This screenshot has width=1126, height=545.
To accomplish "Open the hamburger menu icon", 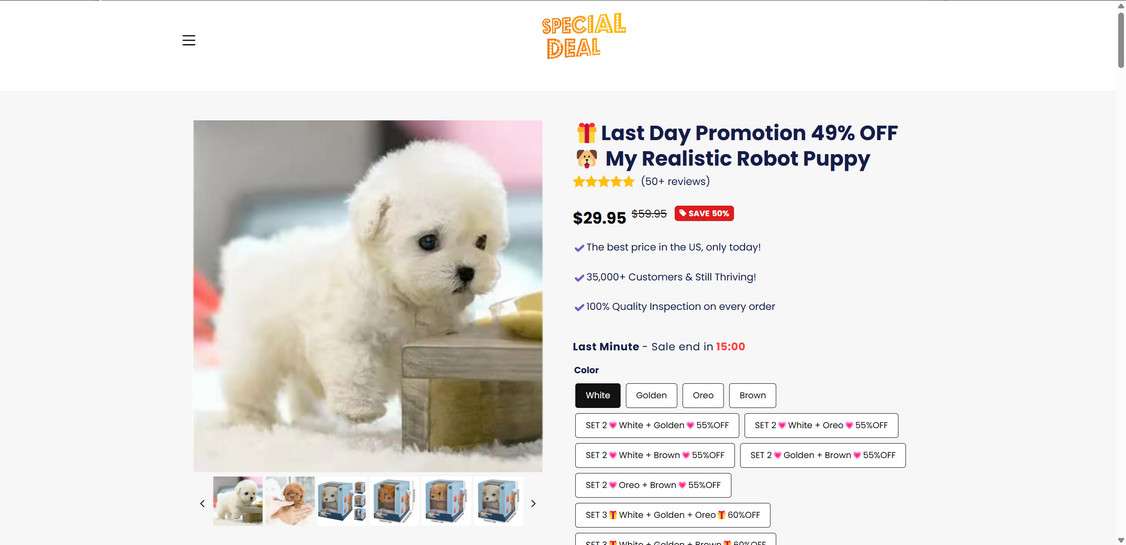I will tap(189, 40).
